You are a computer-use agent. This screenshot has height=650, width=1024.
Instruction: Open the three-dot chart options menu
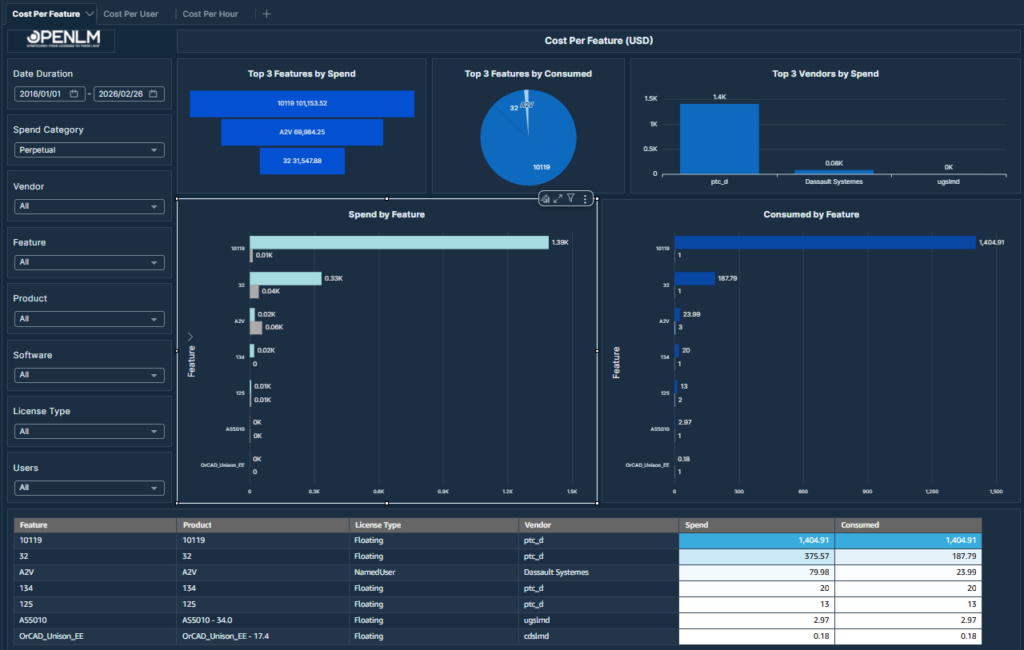(585, 199)
